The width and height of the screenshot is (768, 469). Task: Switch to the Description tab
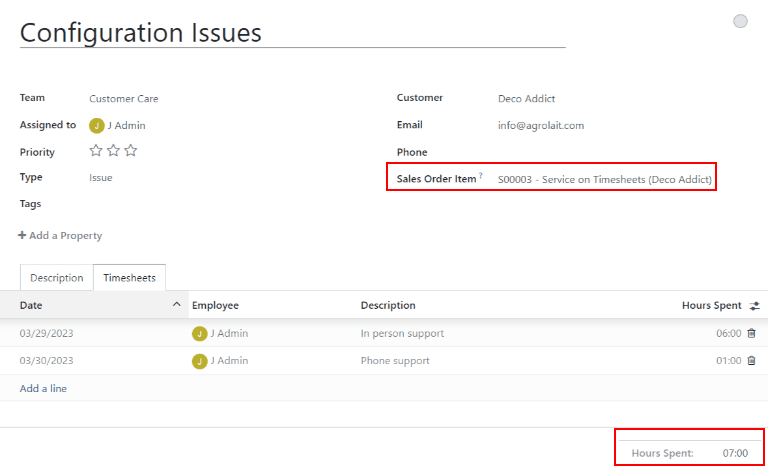tap(56, 278)
